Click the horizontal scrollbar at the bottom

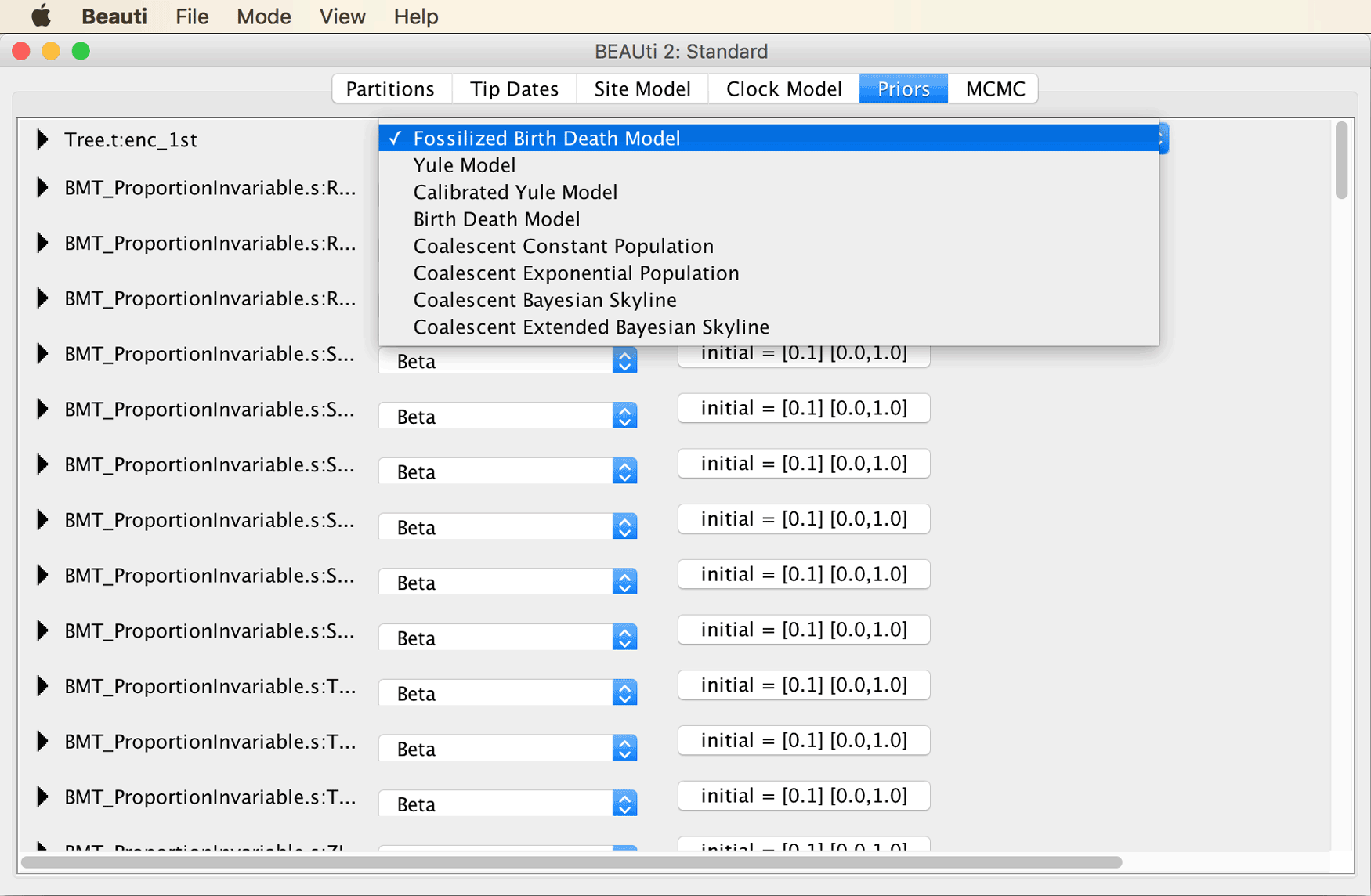571,862
